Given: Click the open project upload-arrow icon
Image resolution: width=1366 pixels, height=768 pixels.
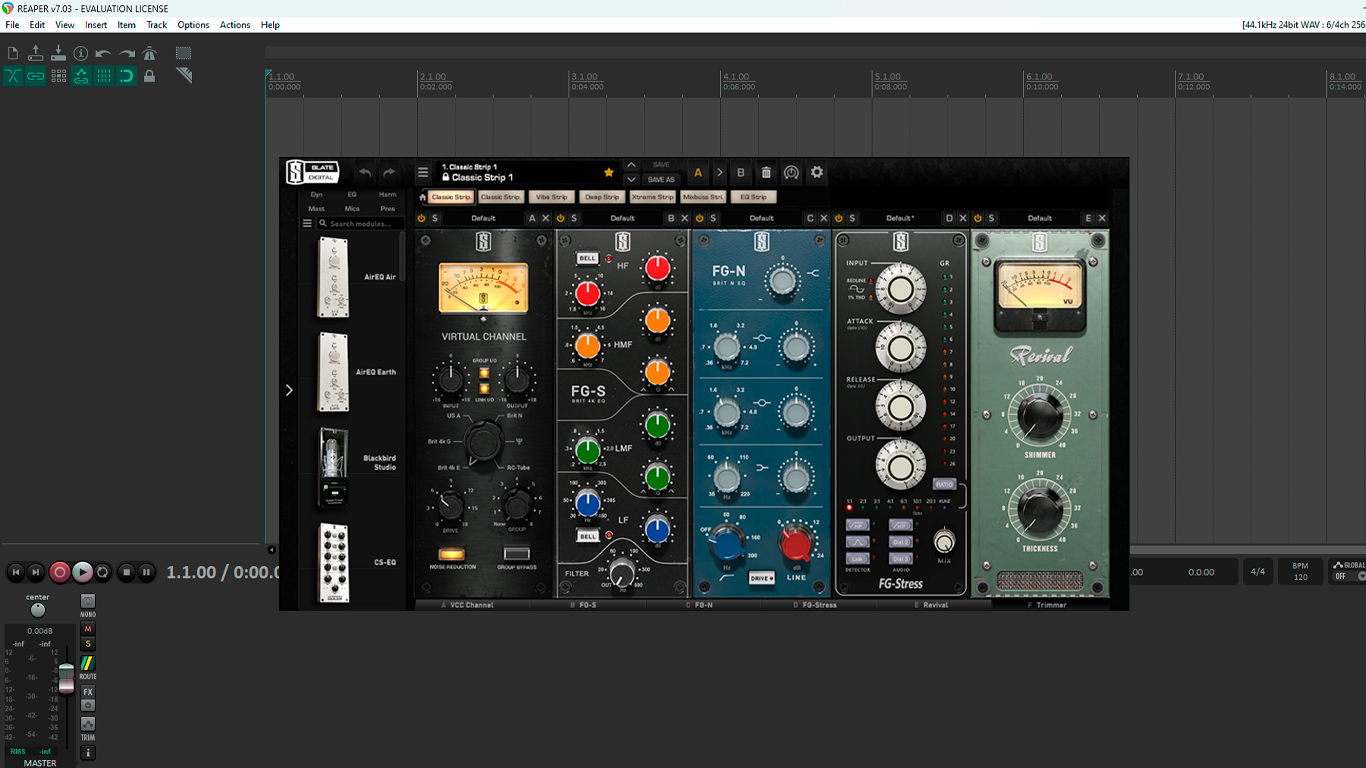Looking at the screenshot, I should tap(36, 53).
